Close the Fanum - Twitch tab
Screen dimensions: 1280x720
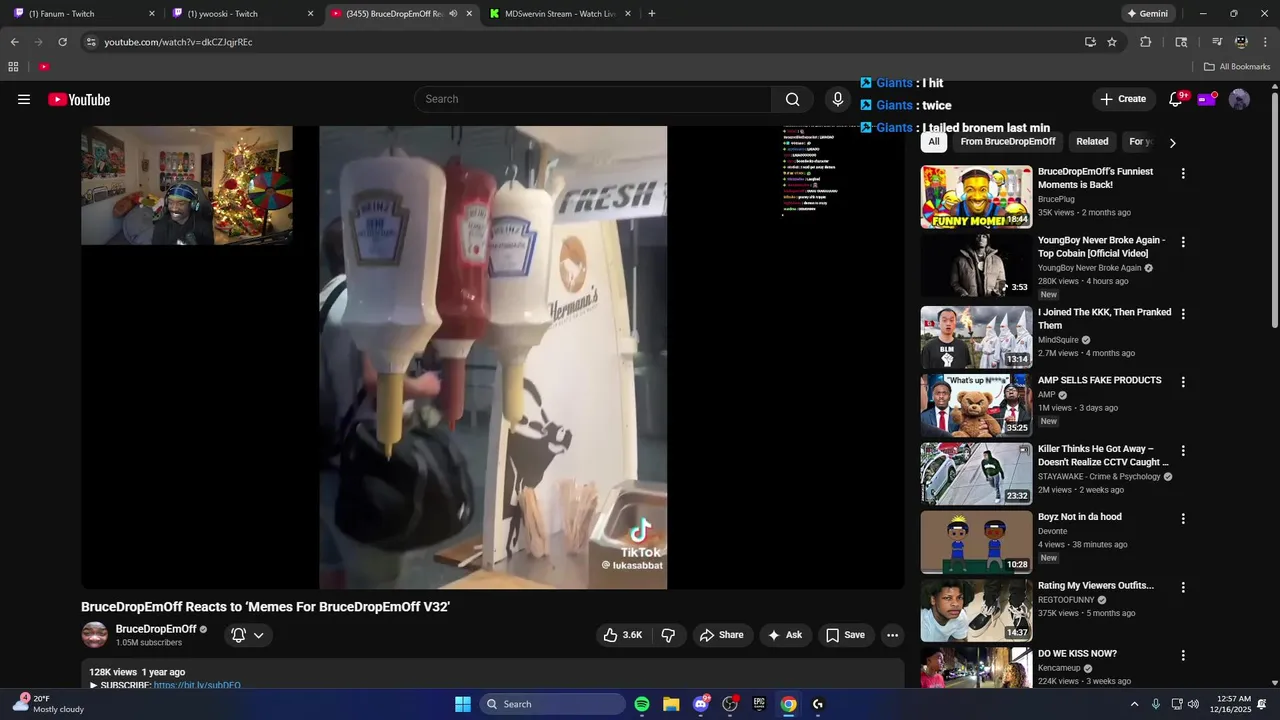152,14
